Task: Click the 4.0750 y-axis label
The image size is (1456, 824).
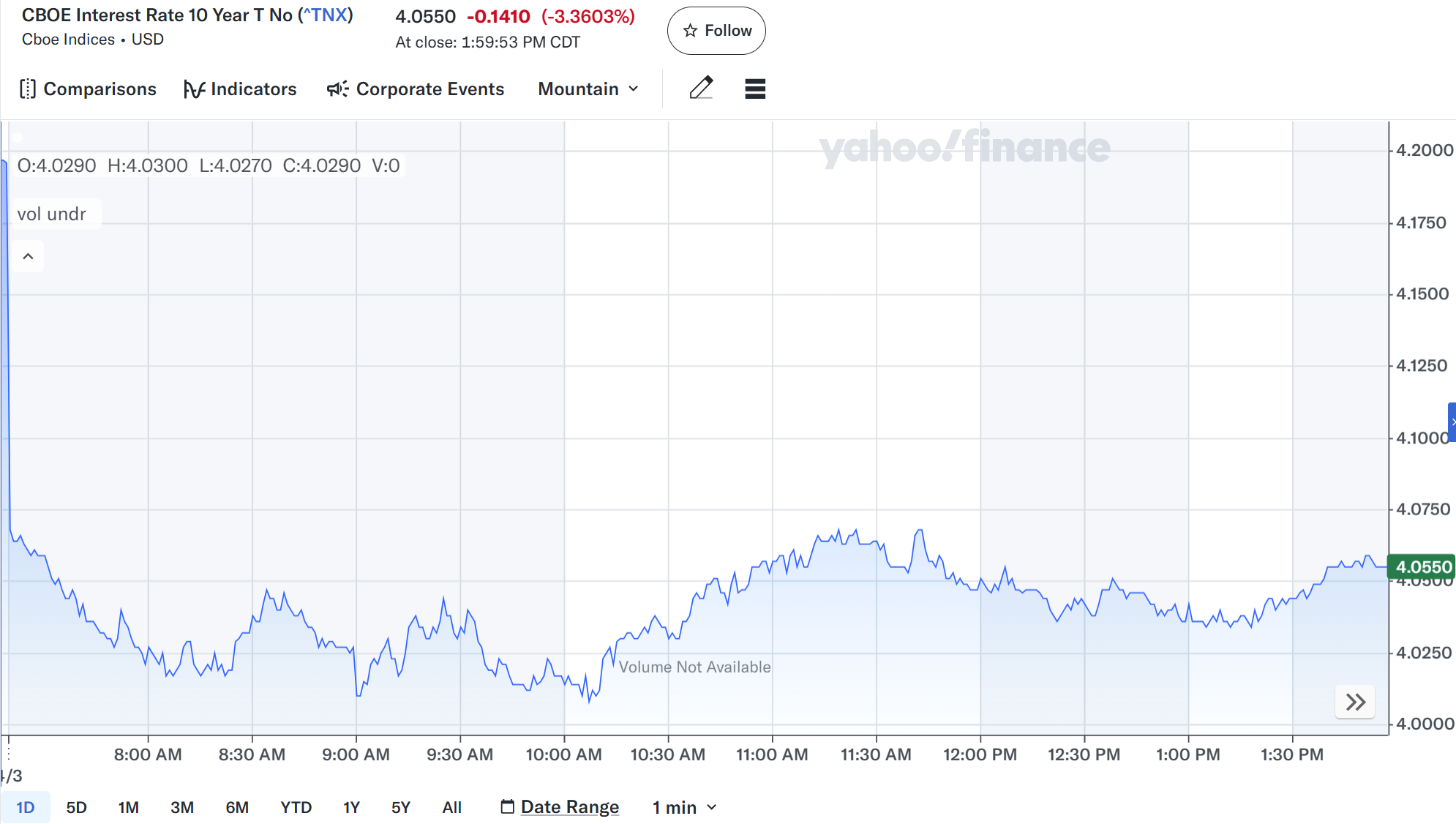Action: pyautogui.click(x=1423, y=509)
